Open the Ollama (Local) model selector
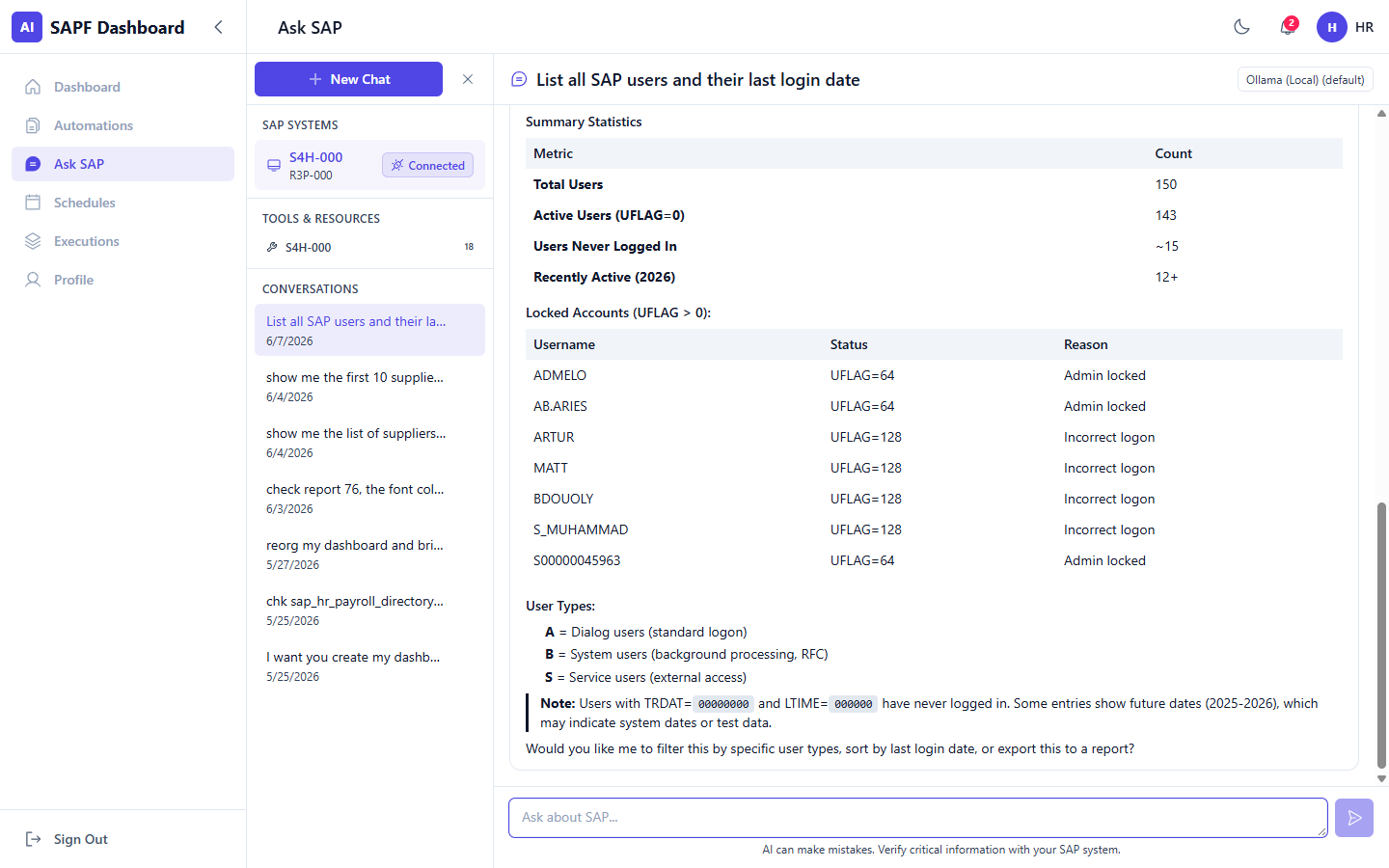Screen dimensions: 1389x868 tap(1305, 80)
